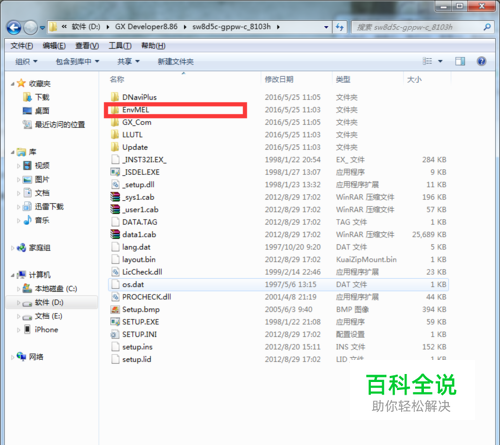The width and height of the screenshot is (500, 445).
Task: Collapse the 收藏夹 favorites group
Action: (12, 84)
